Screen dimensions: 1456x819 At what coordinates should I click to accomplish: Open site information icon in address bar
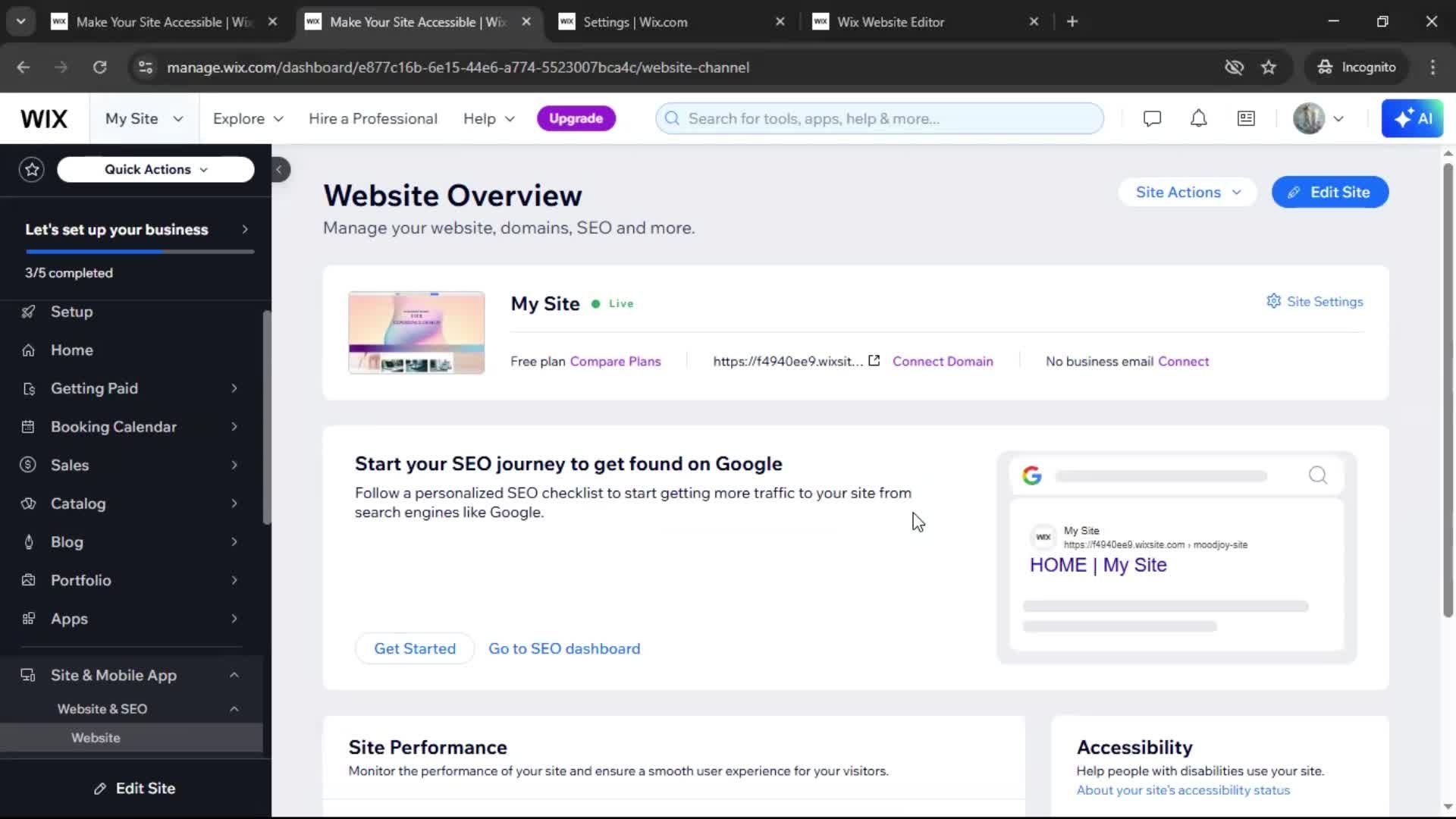click(145, 67)
